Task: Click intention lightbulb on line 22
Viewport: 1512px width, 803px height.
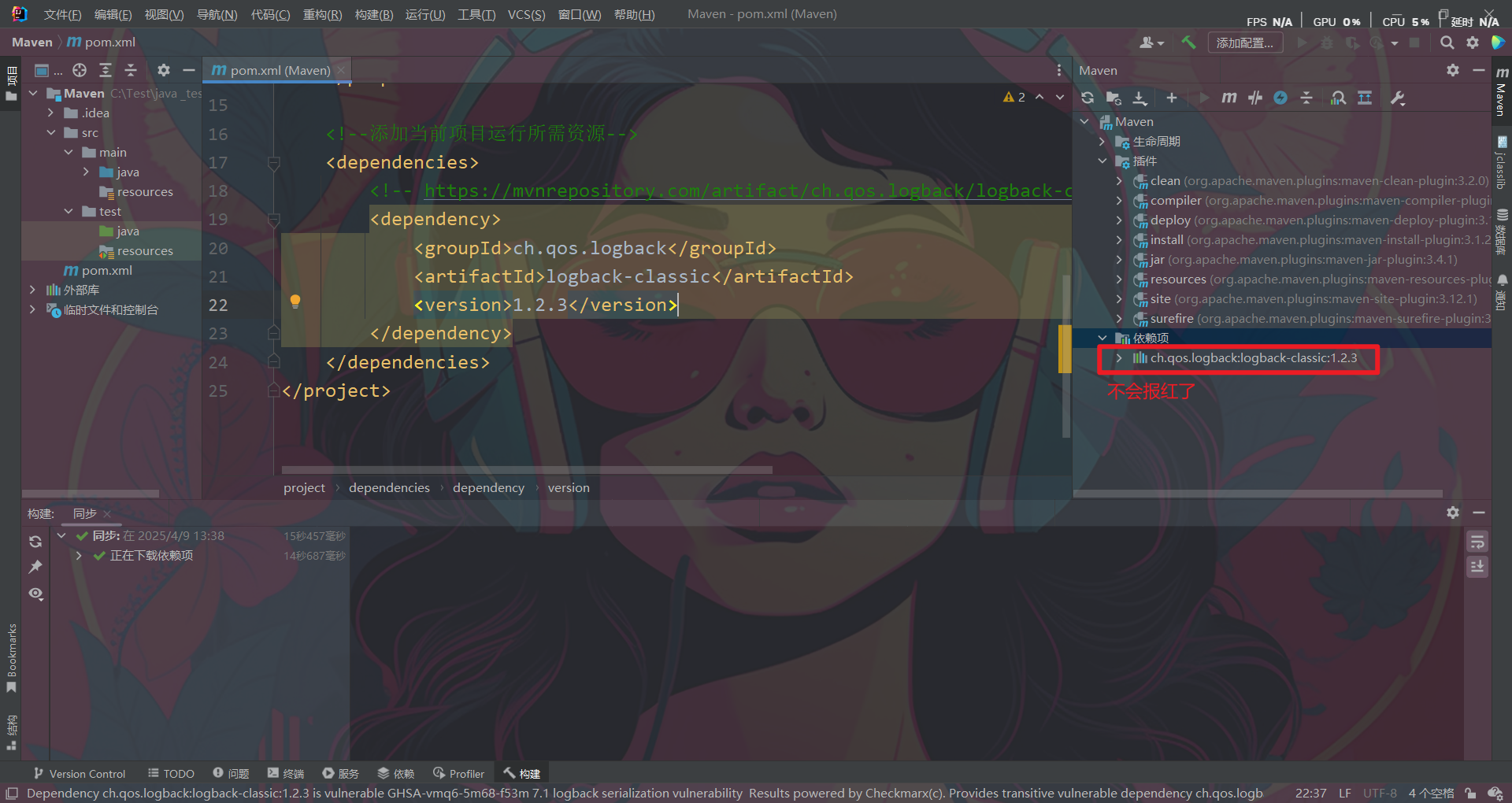Action: coord(295,302)
